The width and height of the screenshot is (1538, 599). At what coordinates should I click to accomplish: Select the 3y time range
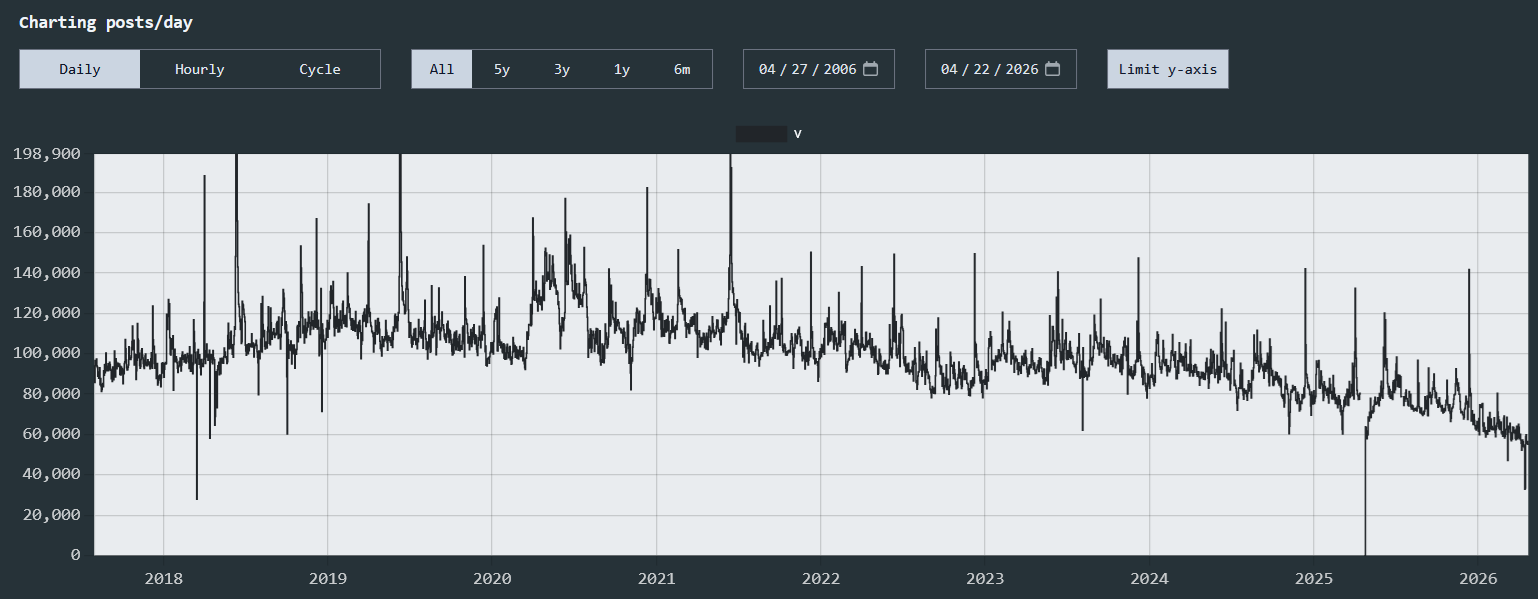coord(562,69)
